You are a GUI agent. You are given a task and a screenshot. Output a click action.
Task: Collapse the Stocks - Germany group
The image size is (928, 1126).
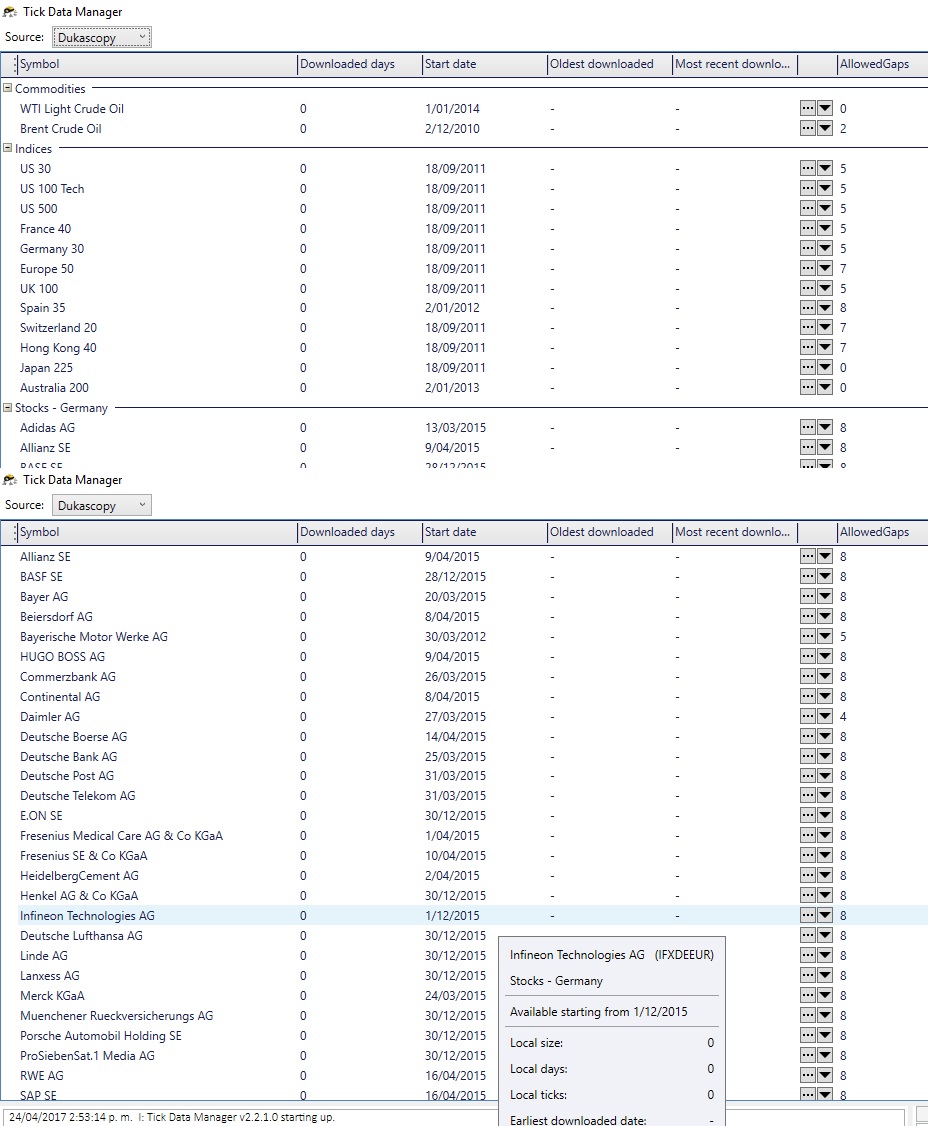pyautogui.click(x=8, y=408)
